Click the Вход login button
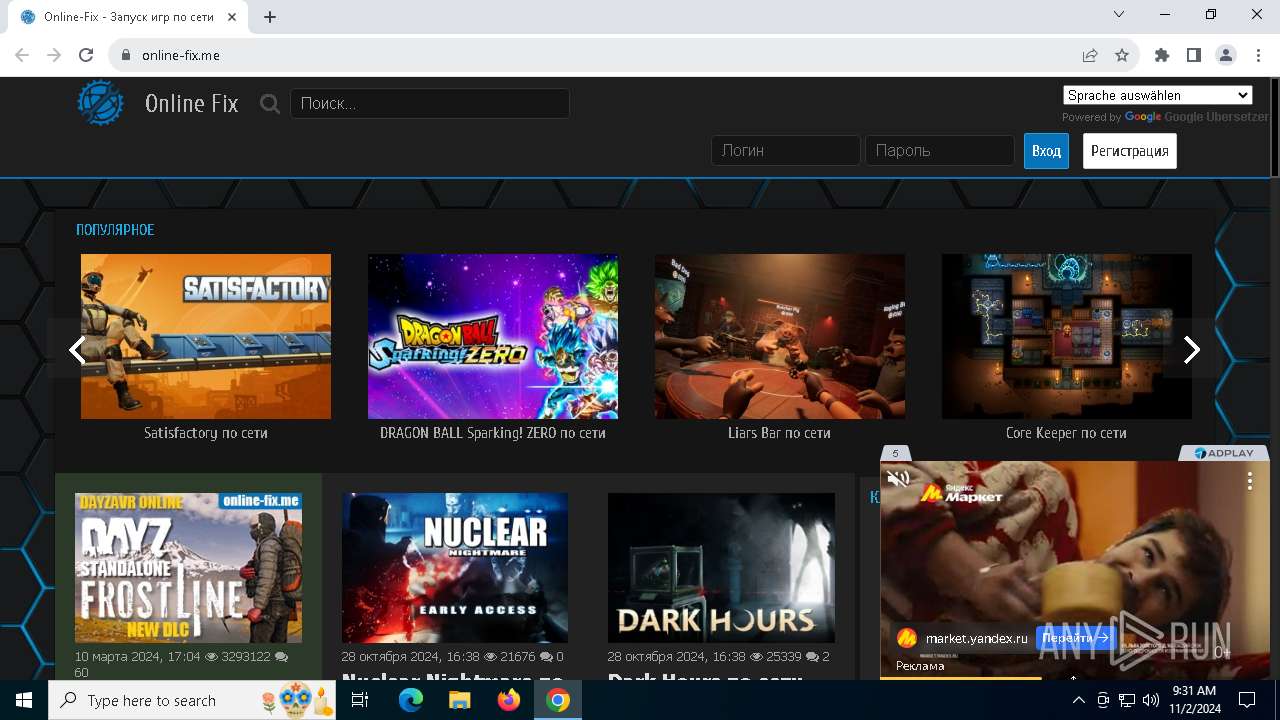The width and height of the screenshot is (1280, 720). (x=1046, y=151)
